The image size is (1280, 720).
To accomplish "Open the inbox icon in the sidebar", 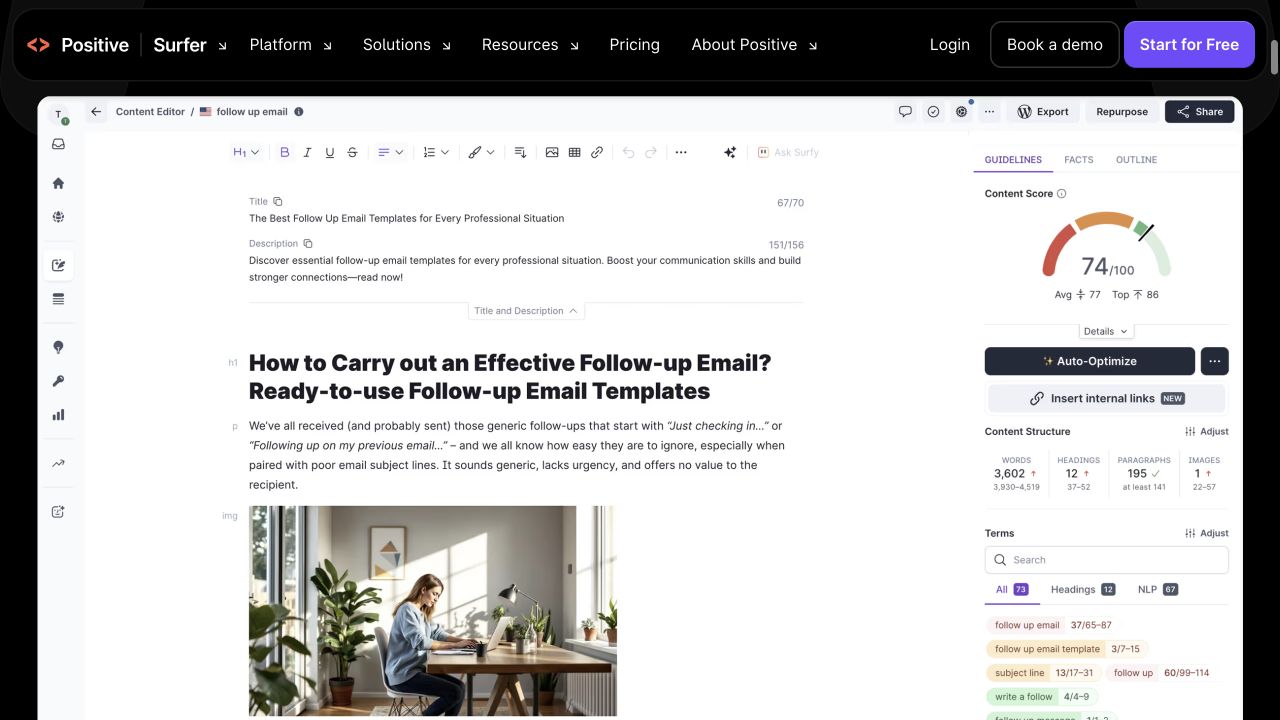I will 58,144.
